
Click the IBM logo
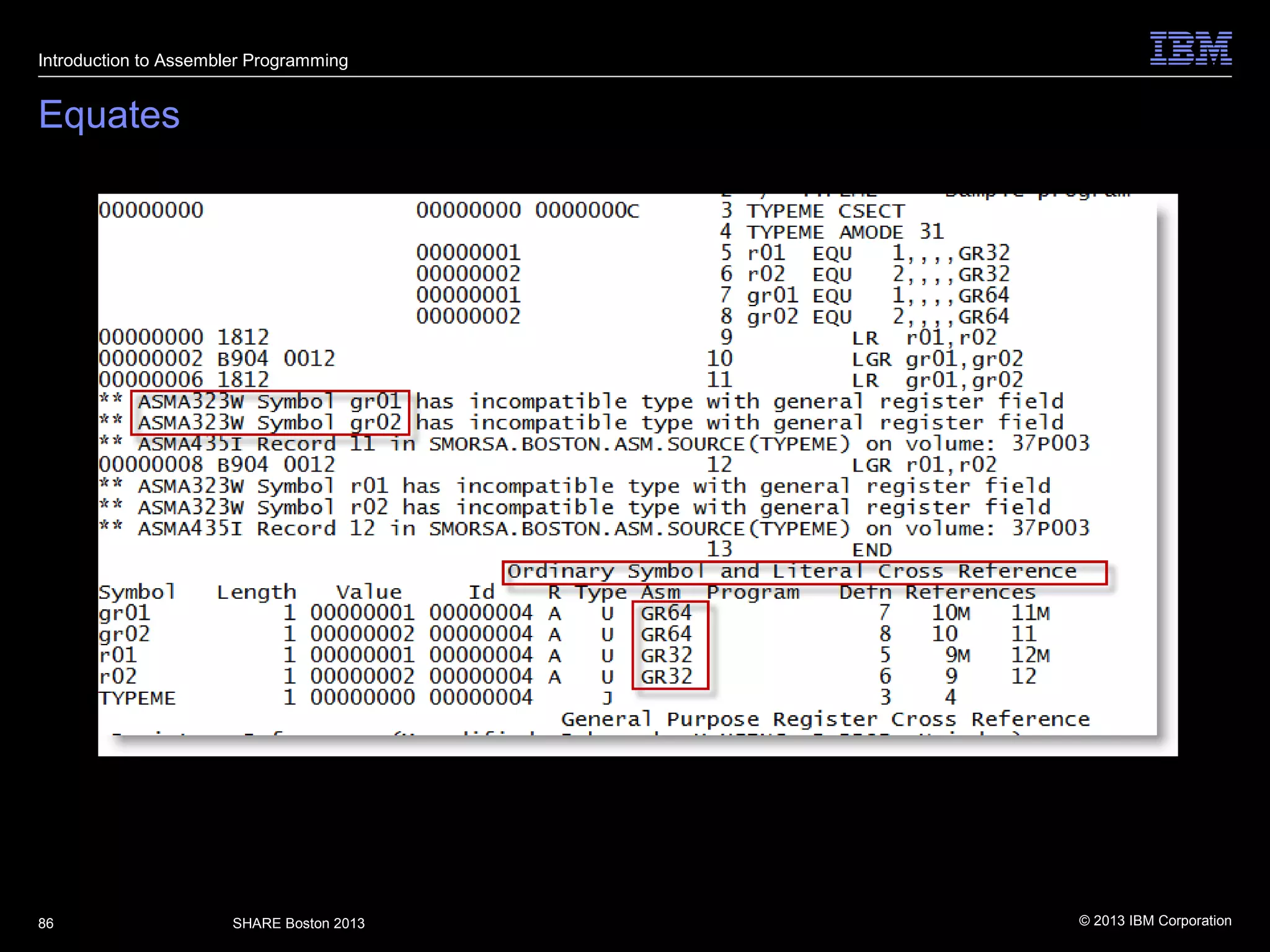1191,48
